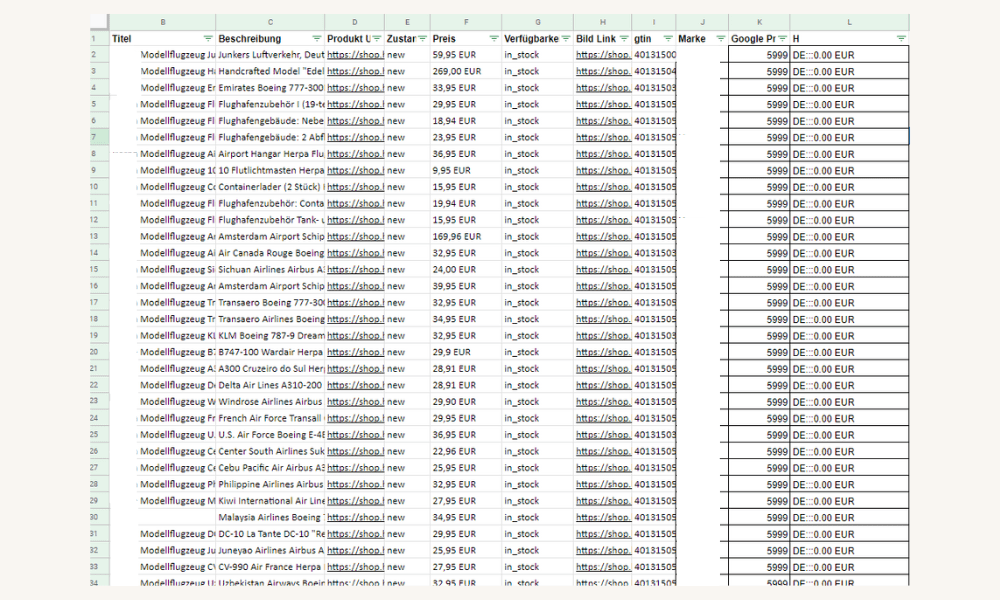Select cell 'Windrose Airlines Airbus'
This screenshot has width=1000, height=600.
[x=270, y=402]
